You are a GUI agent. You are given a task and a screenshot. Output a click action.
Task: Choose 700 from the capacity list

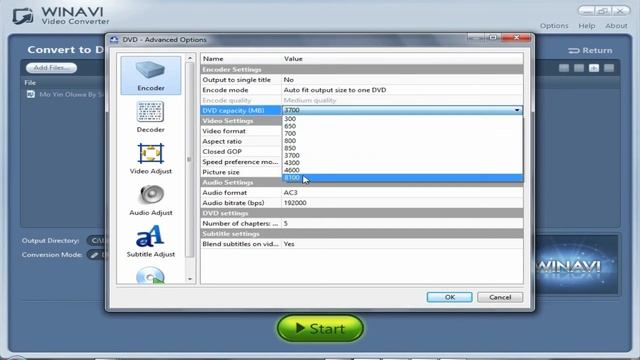[x=402, y=133]
